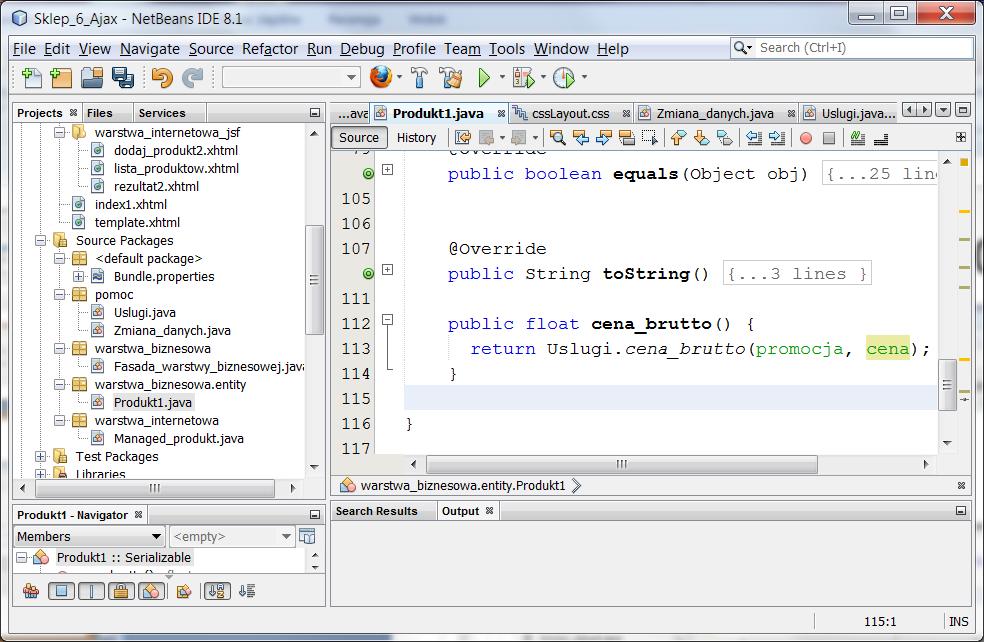984x642 pixels.
Task: Click the Build Project hammer icon
Action: pos(419,77)
